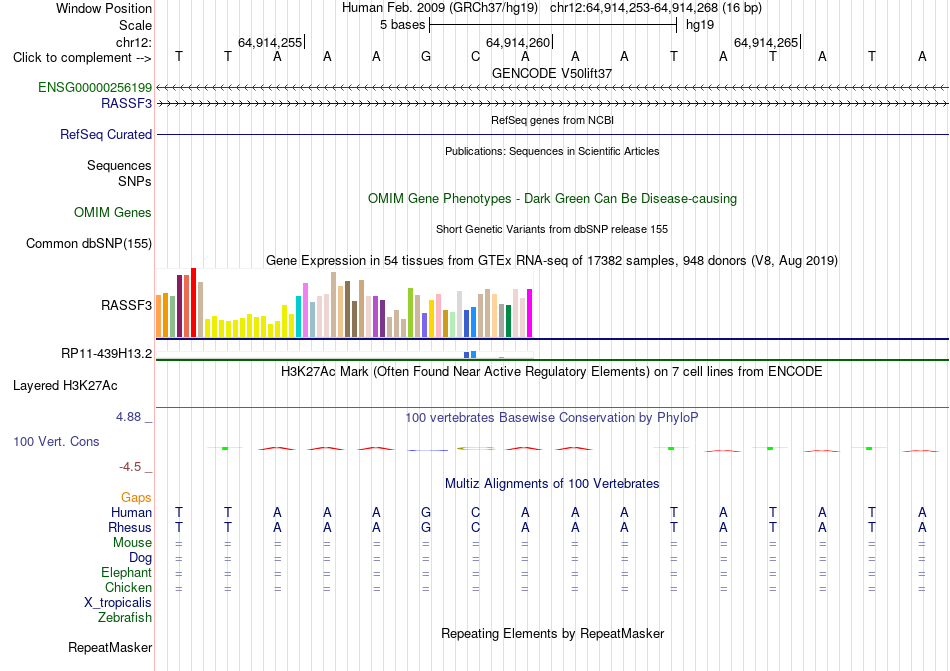Click the orange Gaps label
Image resolution: width=950 pixels, height=671 pixels.
[136, 497]
